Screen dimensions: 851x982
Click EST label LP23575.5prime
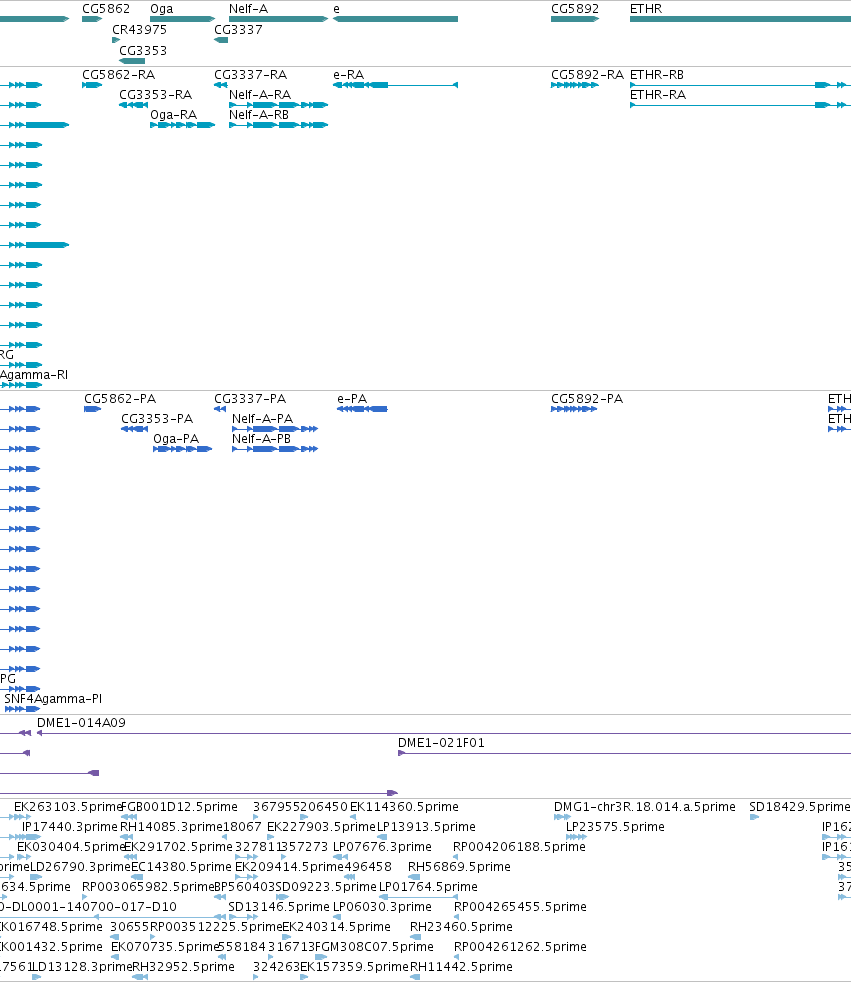click(615, 827)
